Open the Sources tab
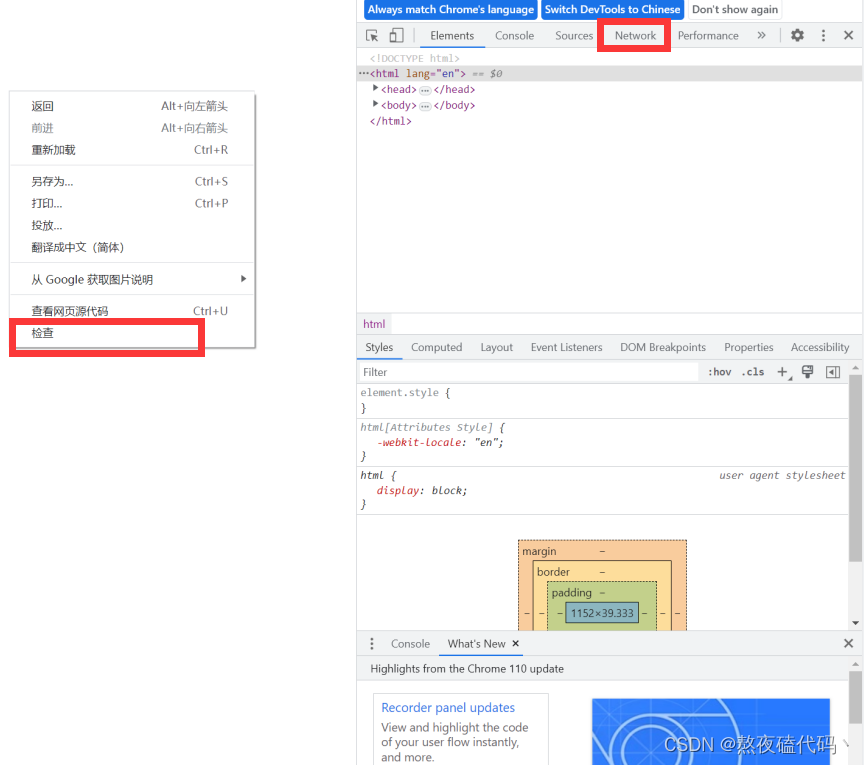The height and width of the screenshot is (765, 864). pyautogui.click(x=574, y=36)
